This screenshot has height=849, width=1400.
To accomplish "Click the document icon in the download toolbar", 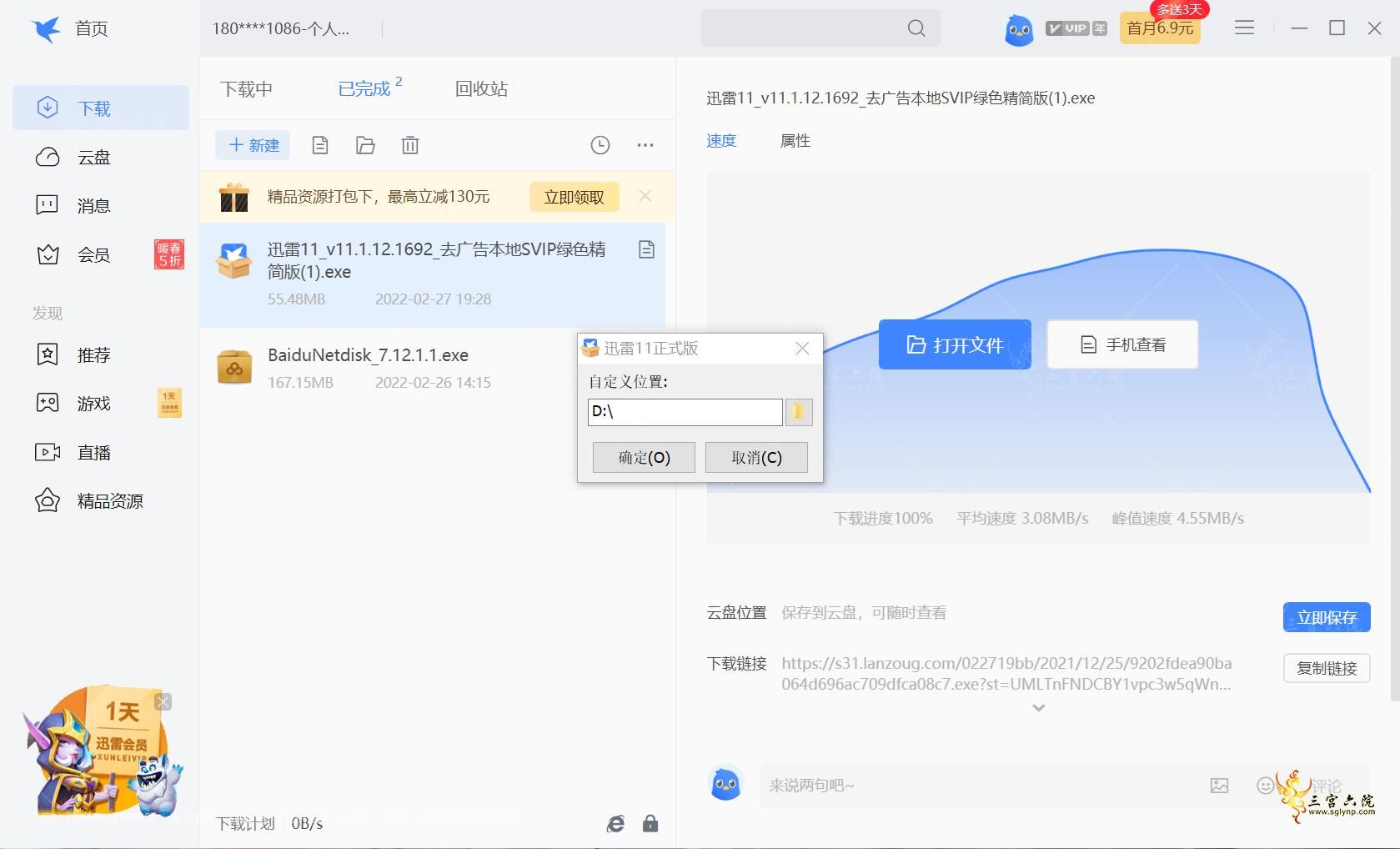I will pyautogui.click(x=320, y=145).
